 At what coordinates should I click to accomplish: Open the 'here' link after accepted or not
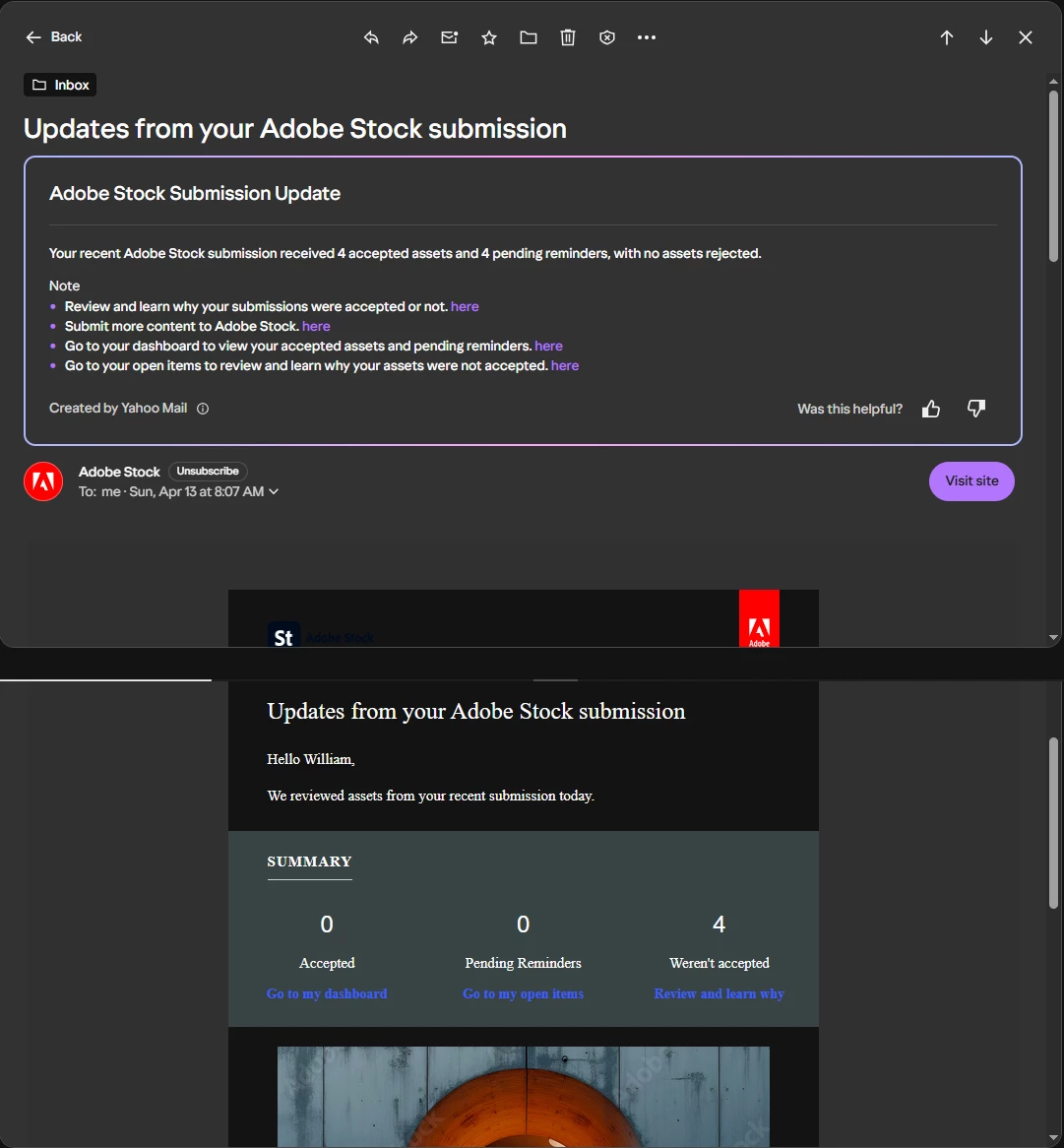(465, 307)
